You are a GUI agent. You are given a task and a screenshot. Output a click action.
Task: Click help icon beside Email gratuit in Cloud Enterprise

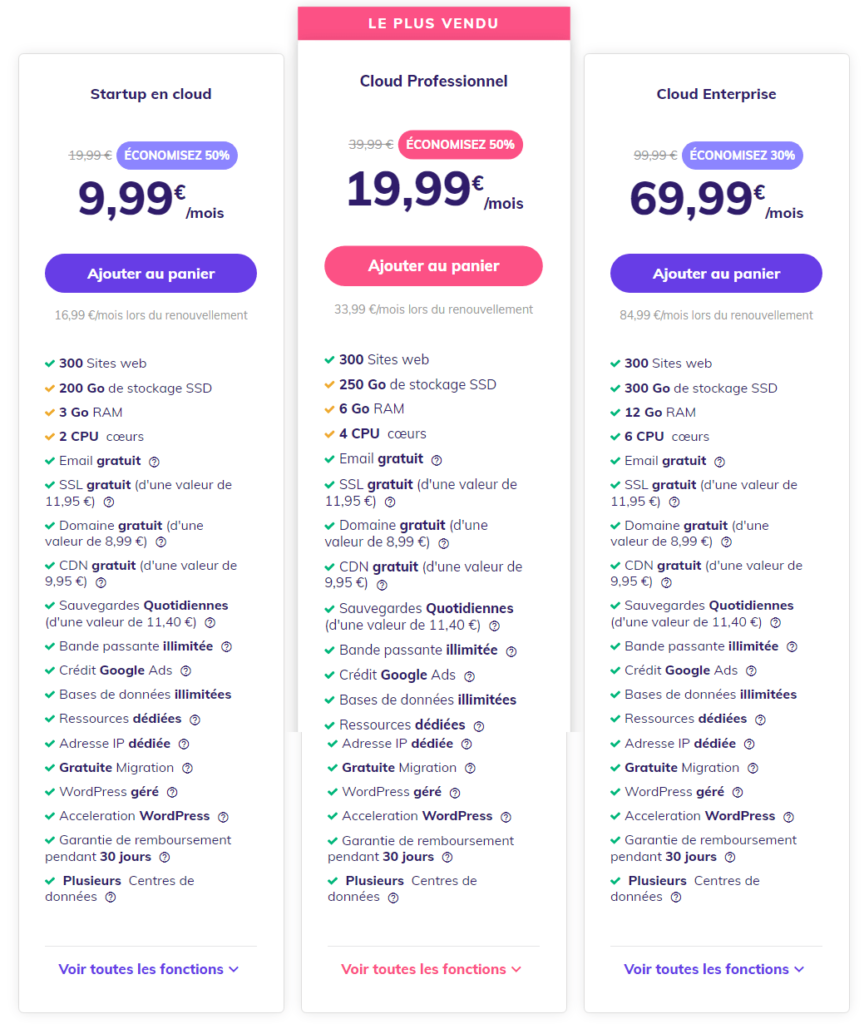click(x=719, y=461)
